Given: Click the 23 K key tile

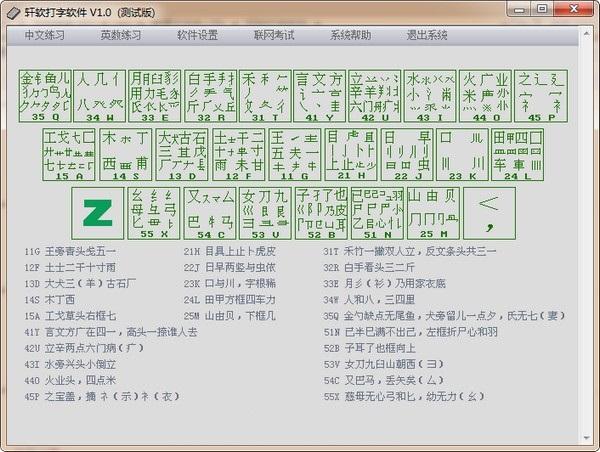Looking at the screenshot, I should coord(462,155).
